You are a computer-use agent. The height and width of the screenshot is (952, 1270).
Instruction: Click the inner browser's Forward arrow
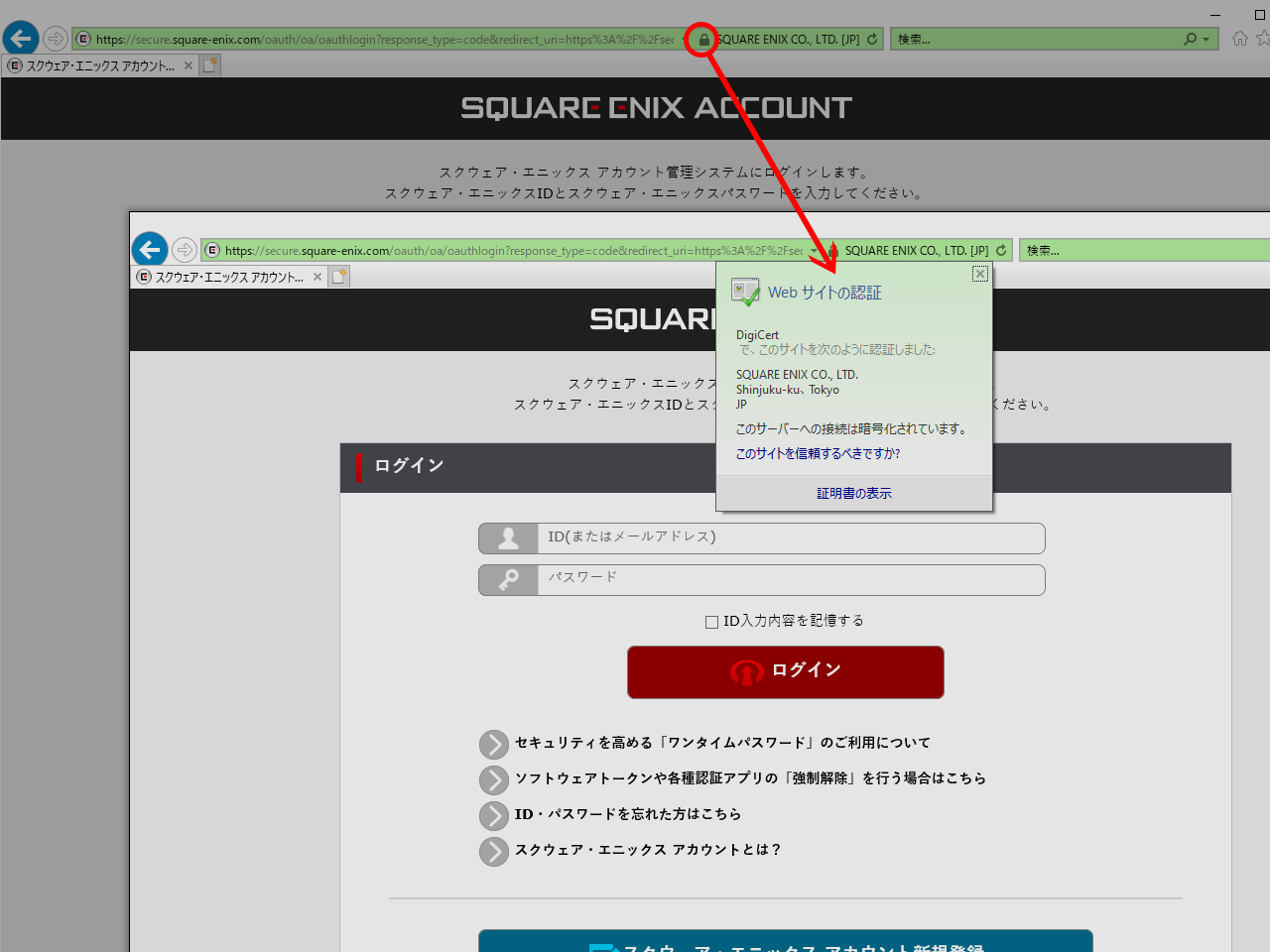[185, 250]
